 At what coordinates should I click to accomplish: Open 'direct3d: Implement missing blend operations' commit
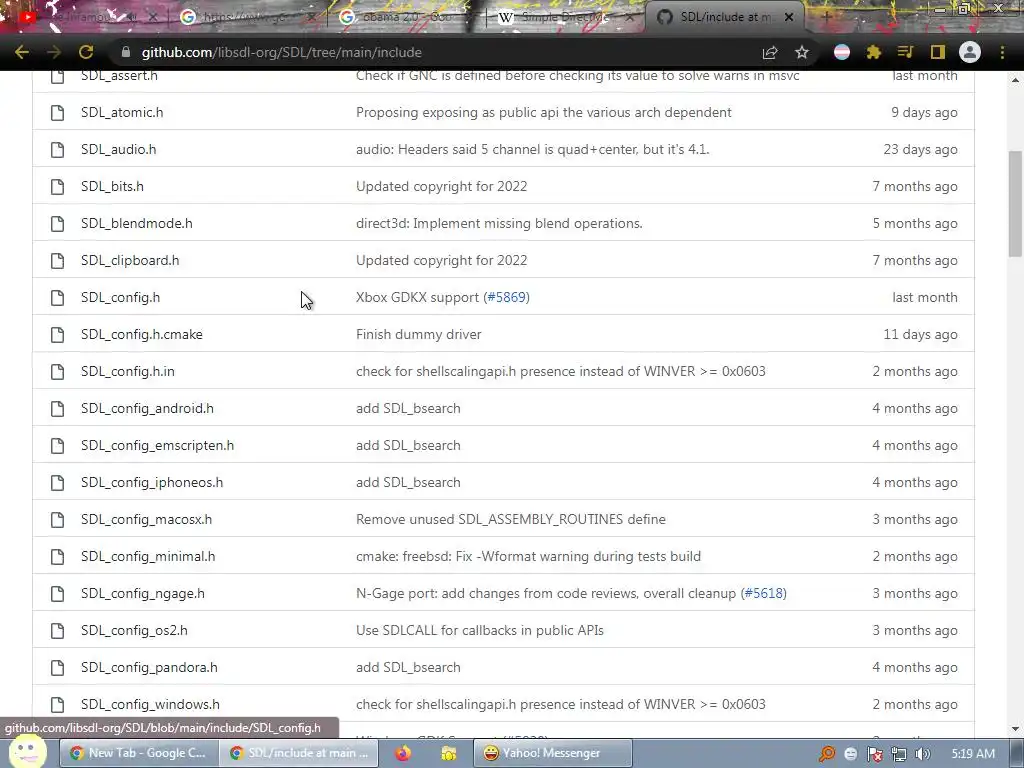[x=499, y=223]
